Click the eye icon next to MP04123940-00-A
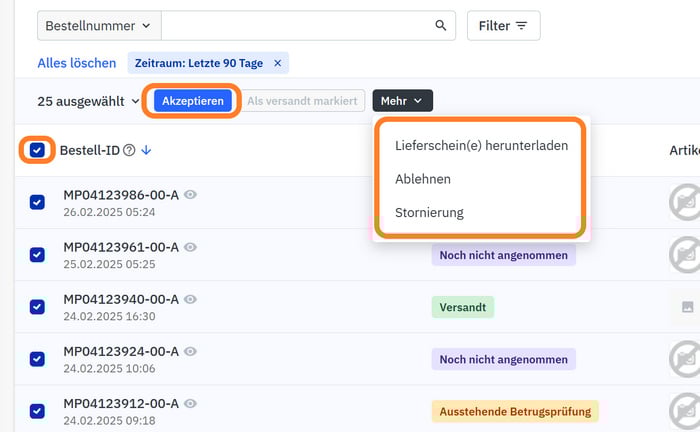Screen dimensions: 700x432 190,299
